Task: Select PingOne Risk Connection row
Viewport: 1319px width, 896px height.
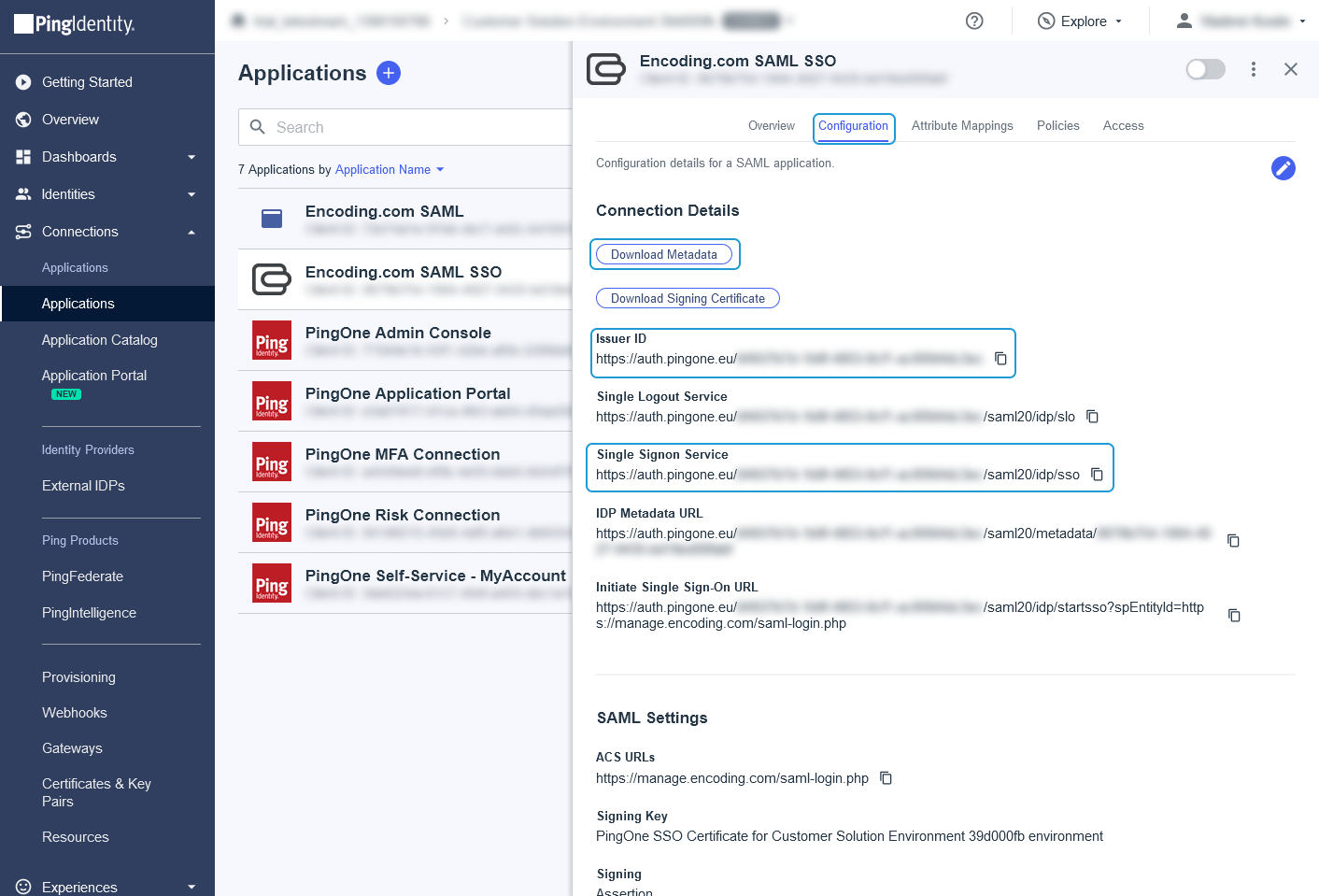Action: 405,522
